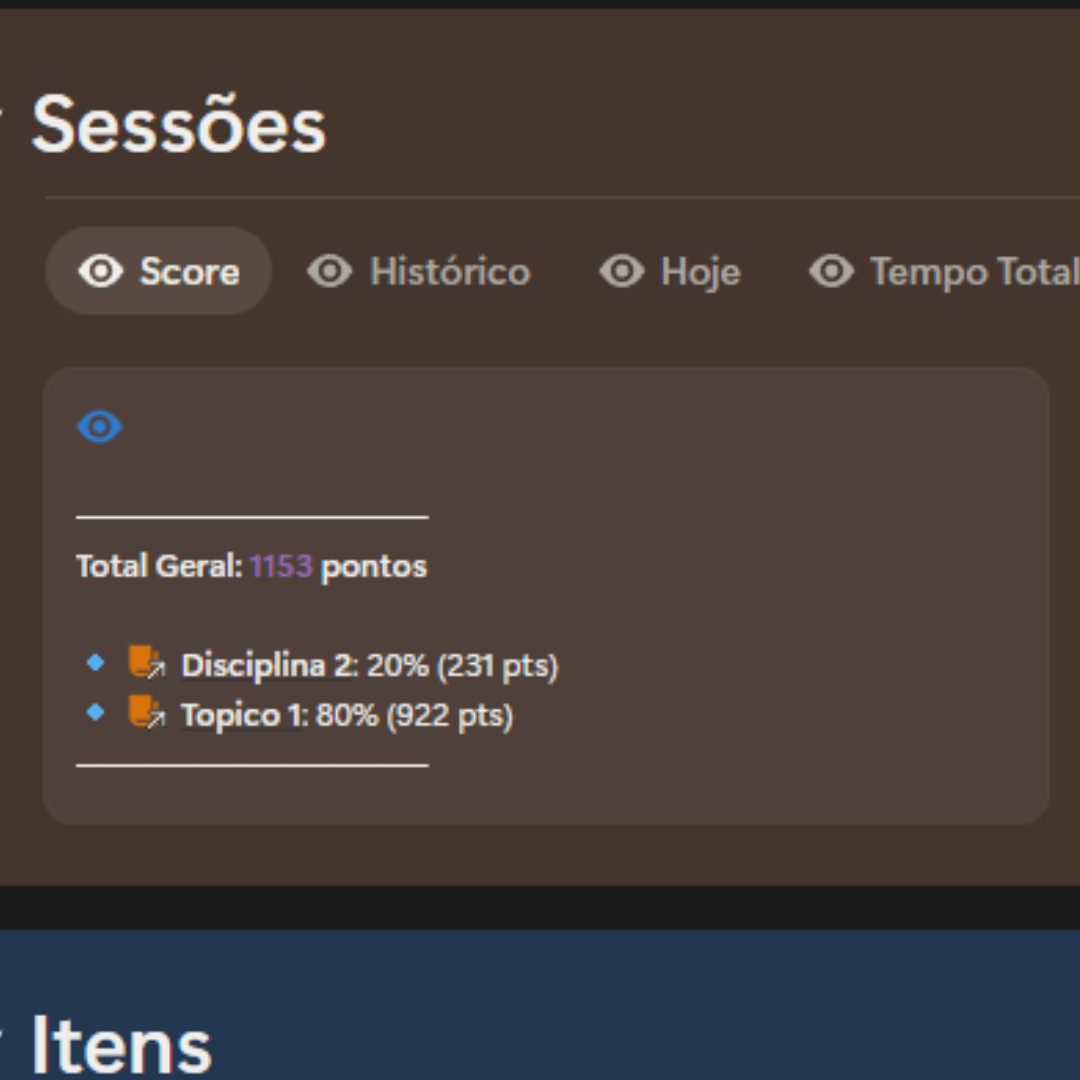Click the eye icon beside Hoje
The height and width of the screenshot is (1080, 1080).
(x=621, y=271)
